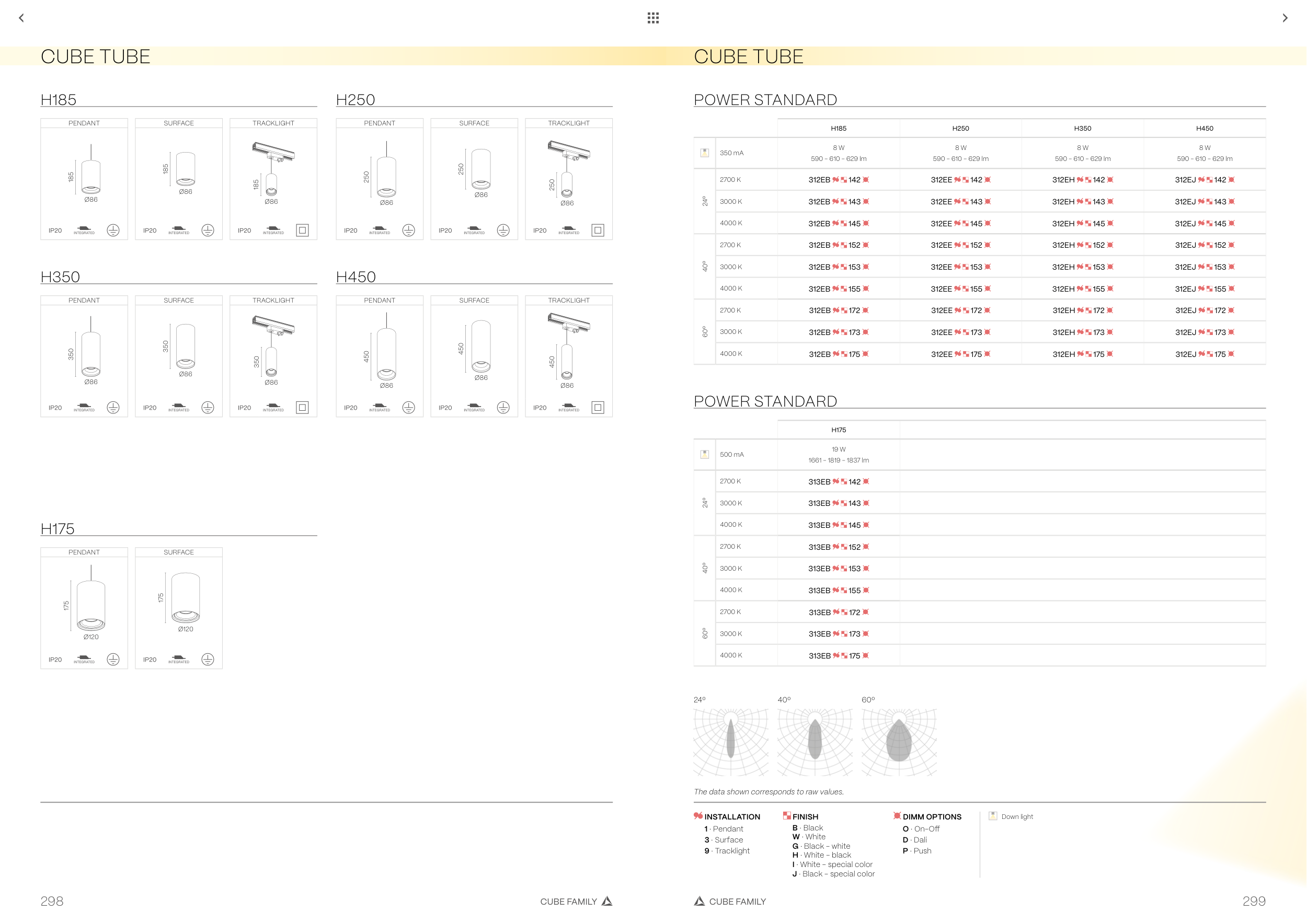Select the 24° beam angle diagram
Image resolution: width=1307 pixels, height=924 pixels.
pos(731,742)
